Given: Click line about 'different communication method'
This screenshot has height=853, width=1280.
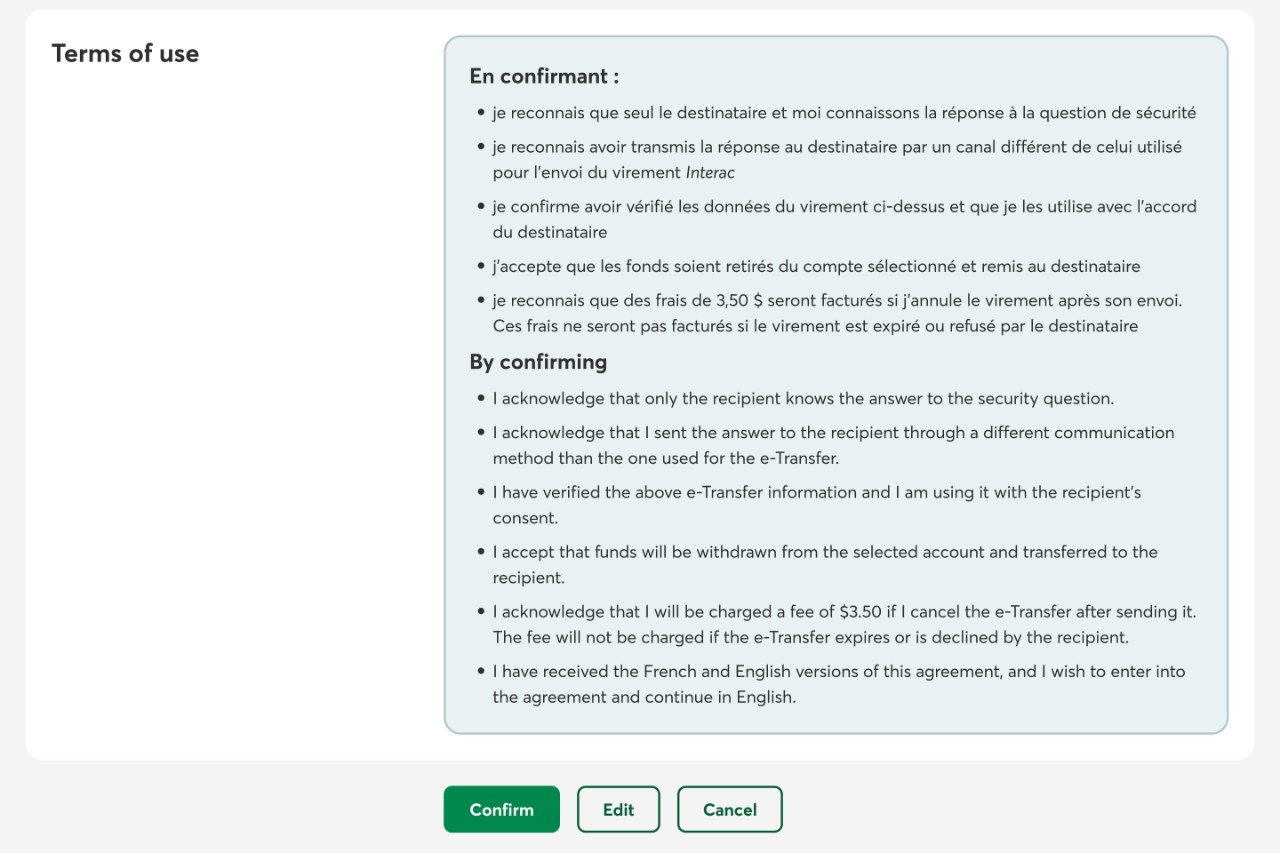Looking at the screenshot, I should click(832, 433).
